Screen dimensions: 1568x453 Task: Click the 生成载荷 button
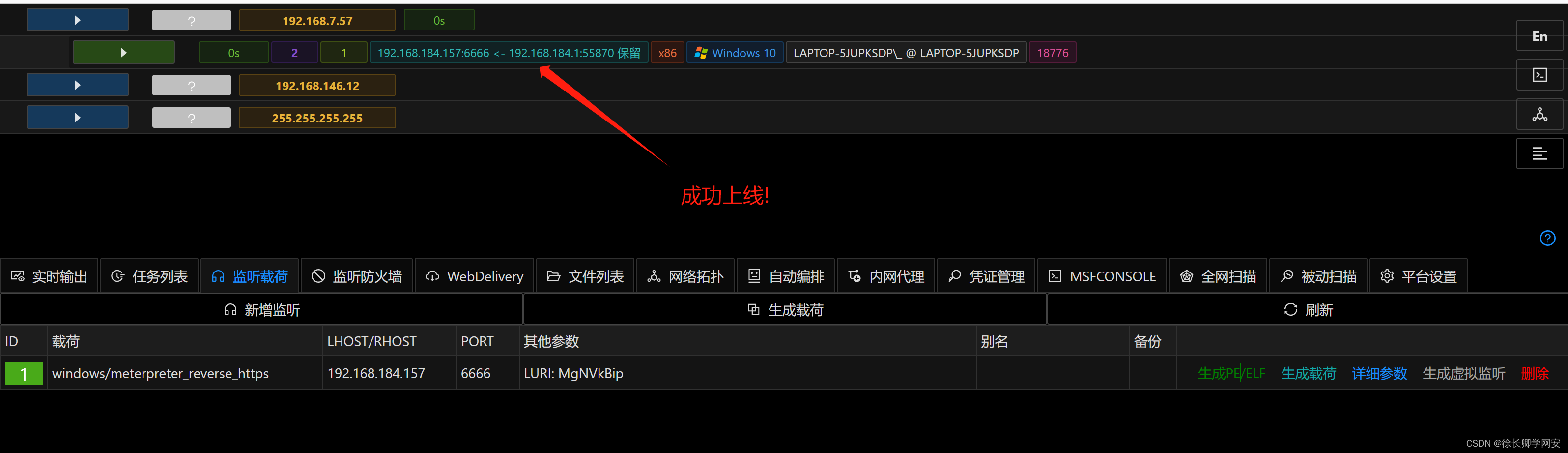785,309
